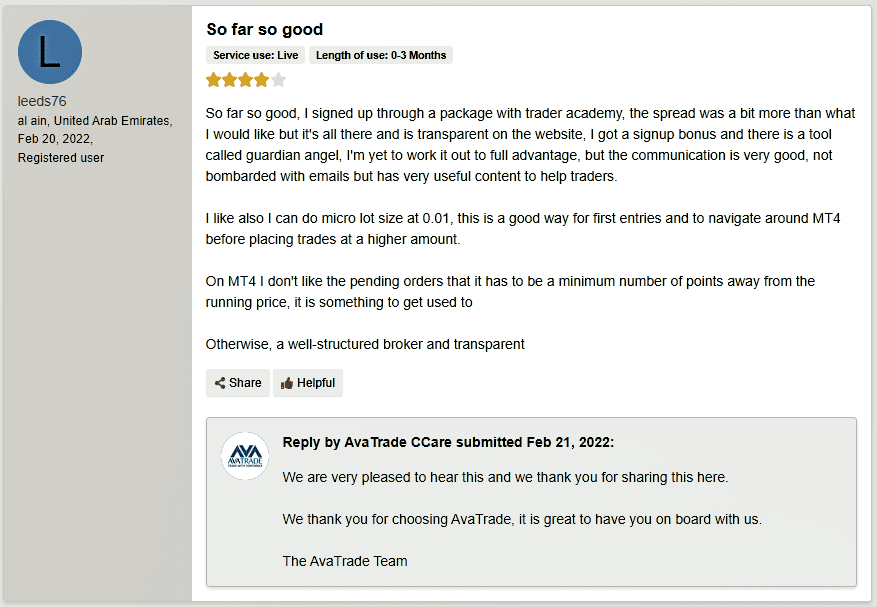This screenshot has width=877, height=607.
Task: Click the third gold rating star
Action: (246, 80)
